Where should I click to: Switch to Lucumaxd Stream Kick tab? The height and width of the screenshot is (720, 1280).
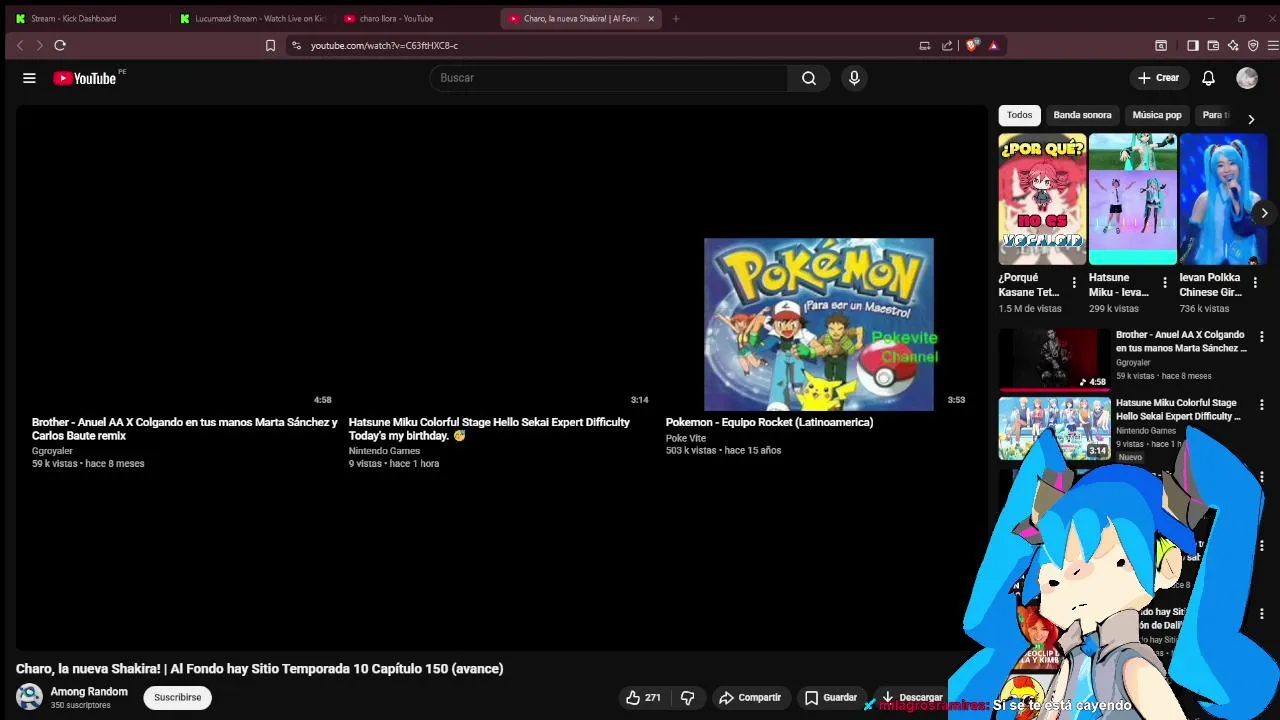pyautogui.click(x=252, y=18)
